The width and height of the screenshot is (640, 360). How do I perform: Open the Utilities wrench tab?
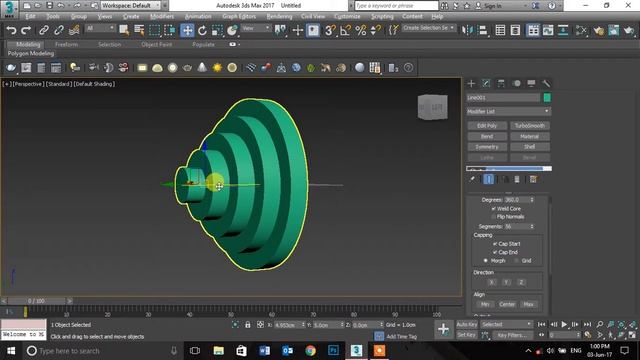coord(546,83)
